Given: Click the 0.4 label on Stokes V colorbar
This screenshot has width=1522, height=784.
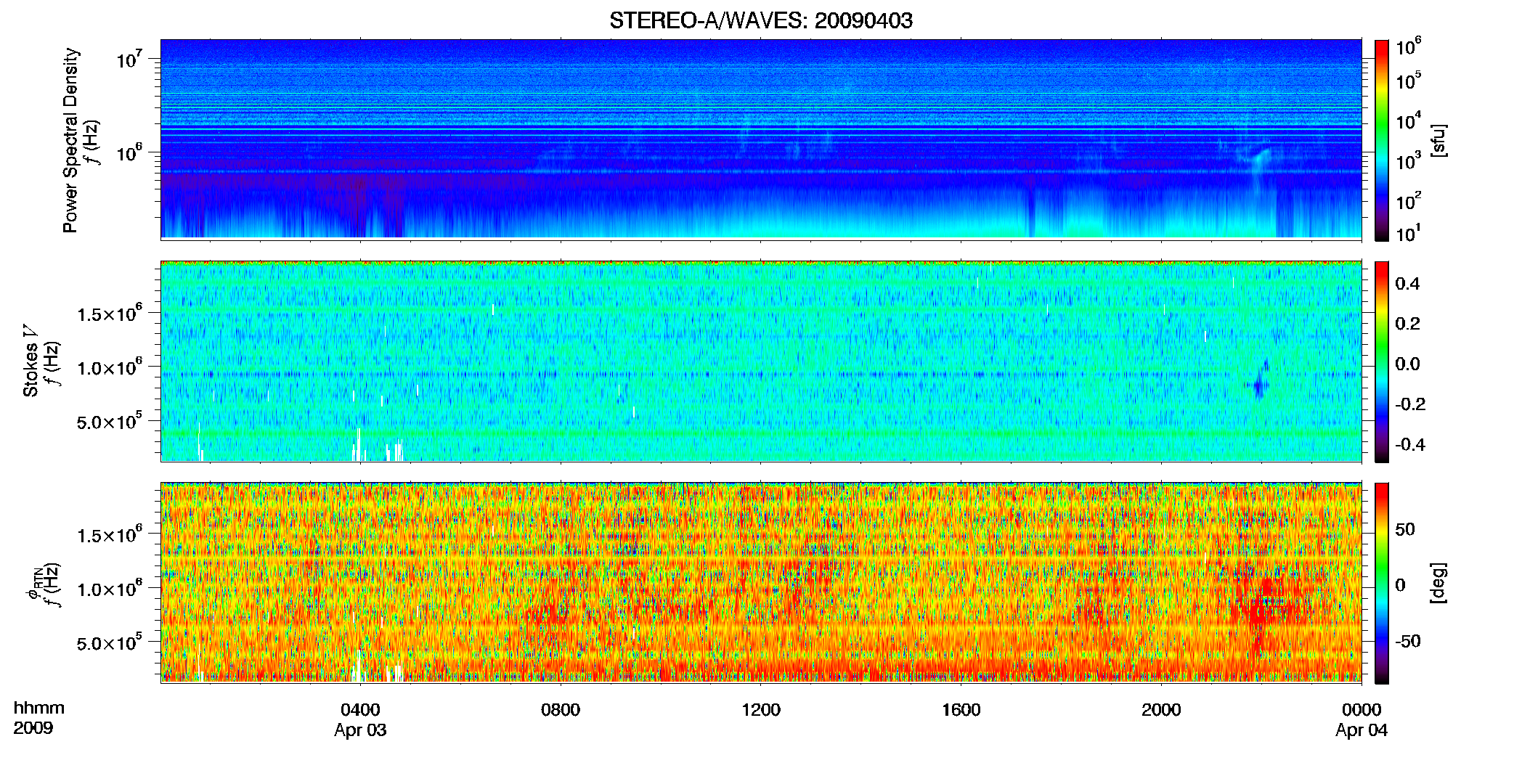Looking at the screenshot, I should [1407, 284].
